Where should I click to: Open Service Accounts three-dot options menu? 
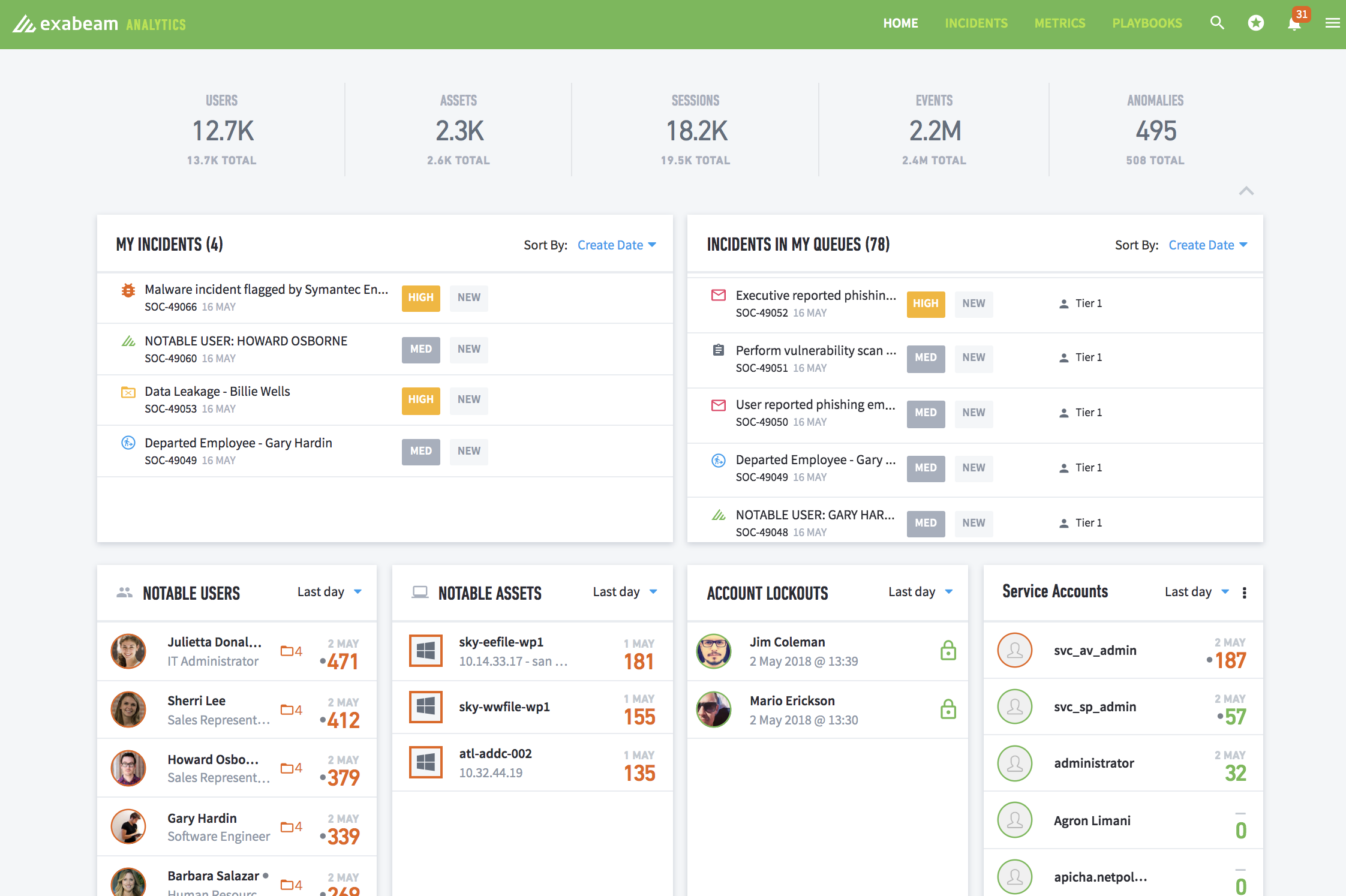pyautogui.click(x=1245, y=593)
